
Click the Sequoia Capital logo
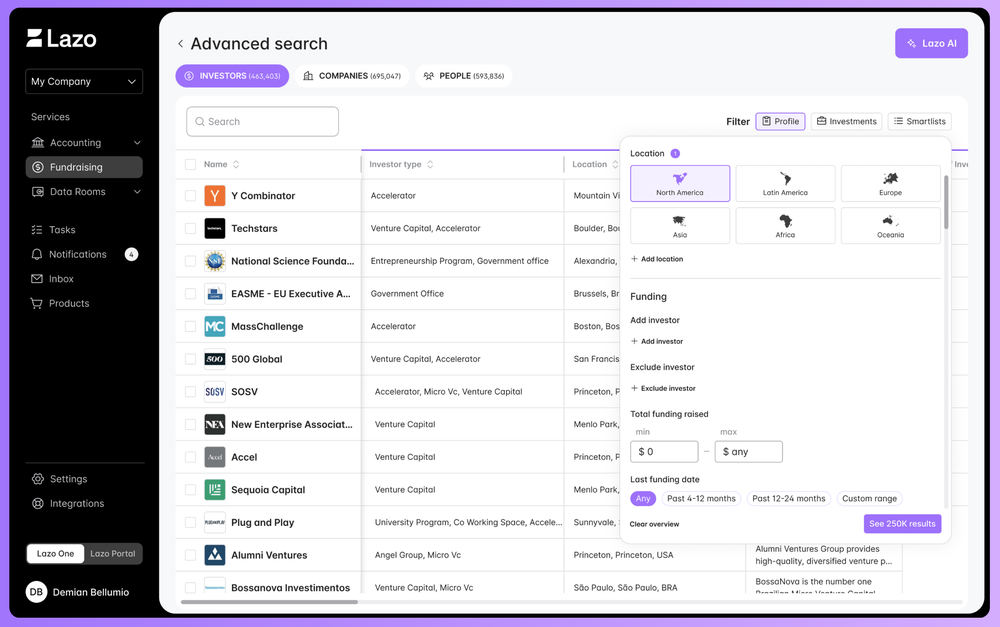click(x=215, y=490)
